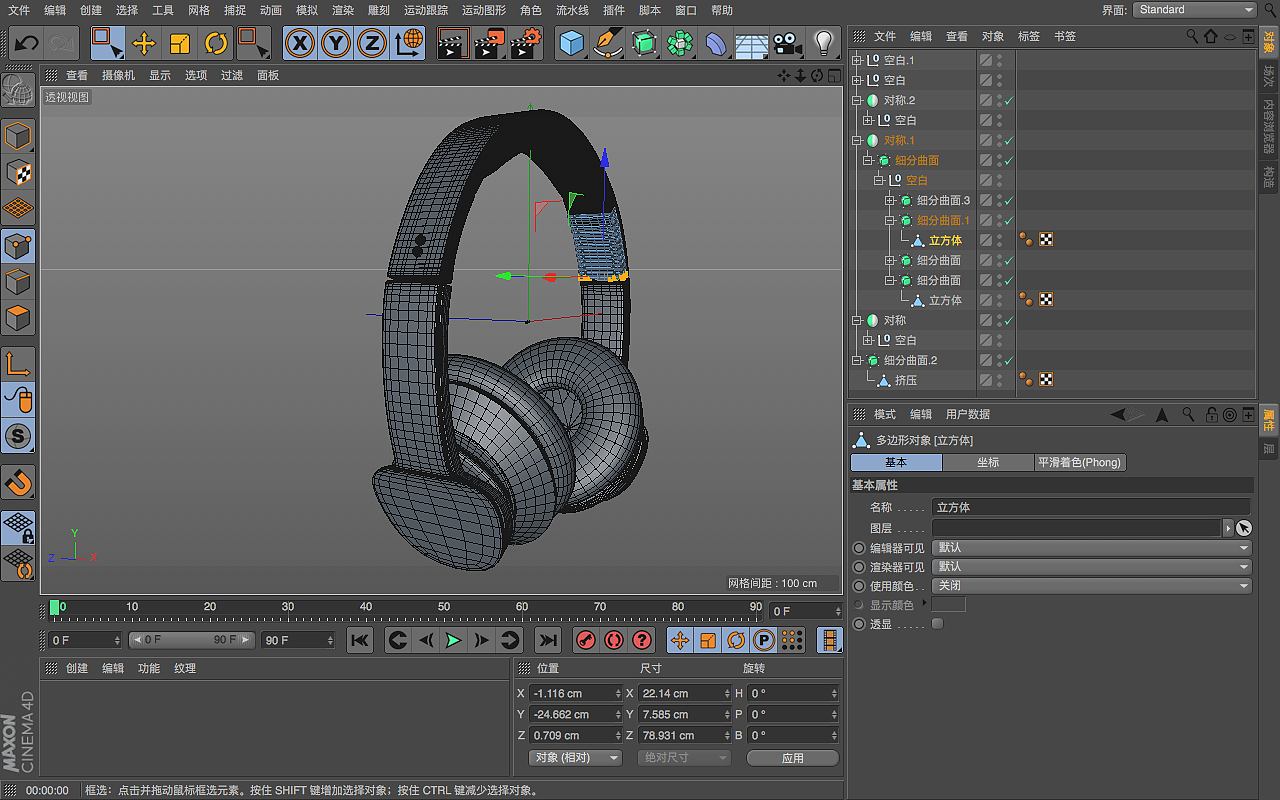1280x800 pixels.
Task: Click the Undo arrow icon
Action: click(27, 43)
